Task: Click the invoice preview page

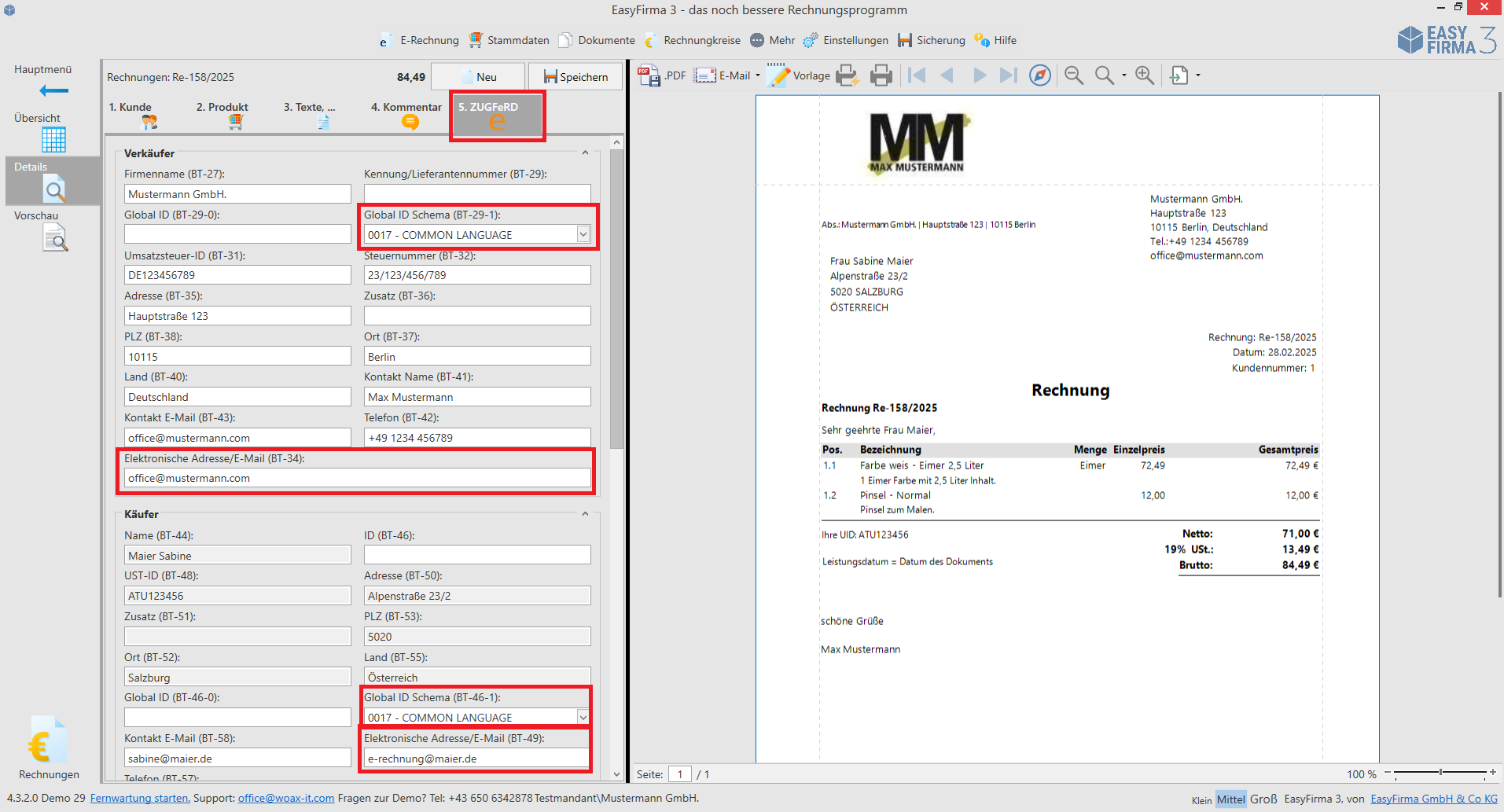Action: coord(1068,428)
